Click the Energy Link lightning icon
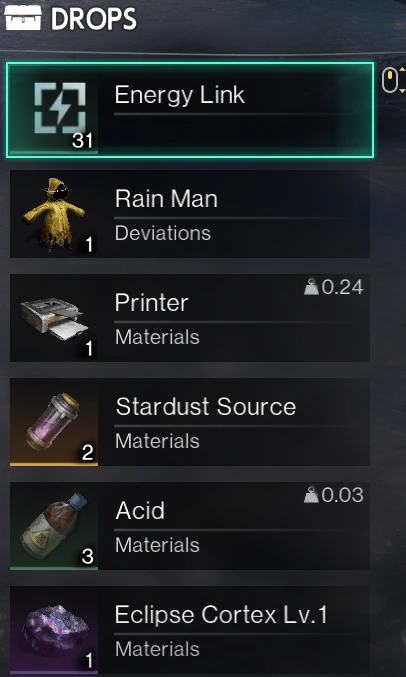The image size is (406, 677). click(60, 108)
